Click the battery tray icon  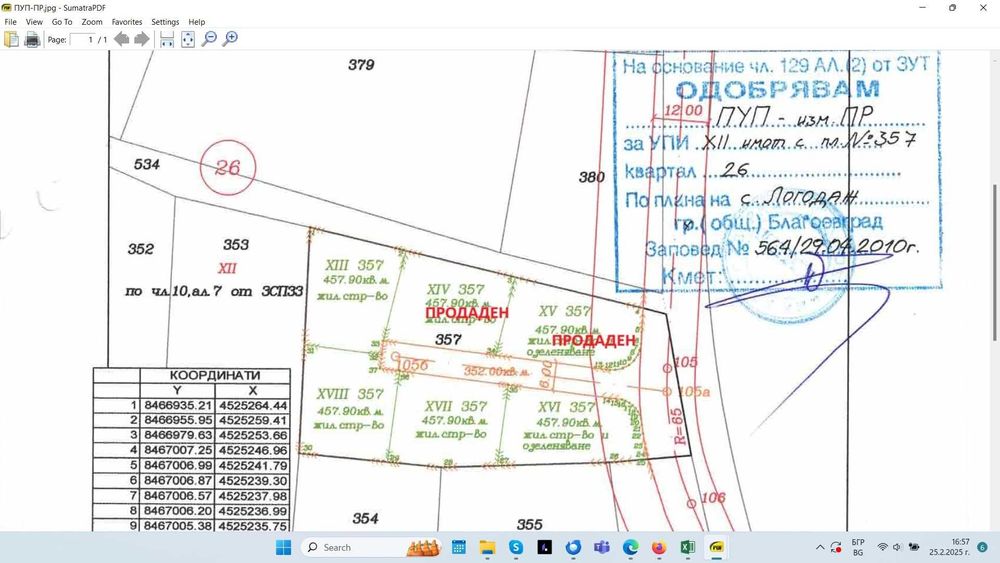click(x=914, y=547)
